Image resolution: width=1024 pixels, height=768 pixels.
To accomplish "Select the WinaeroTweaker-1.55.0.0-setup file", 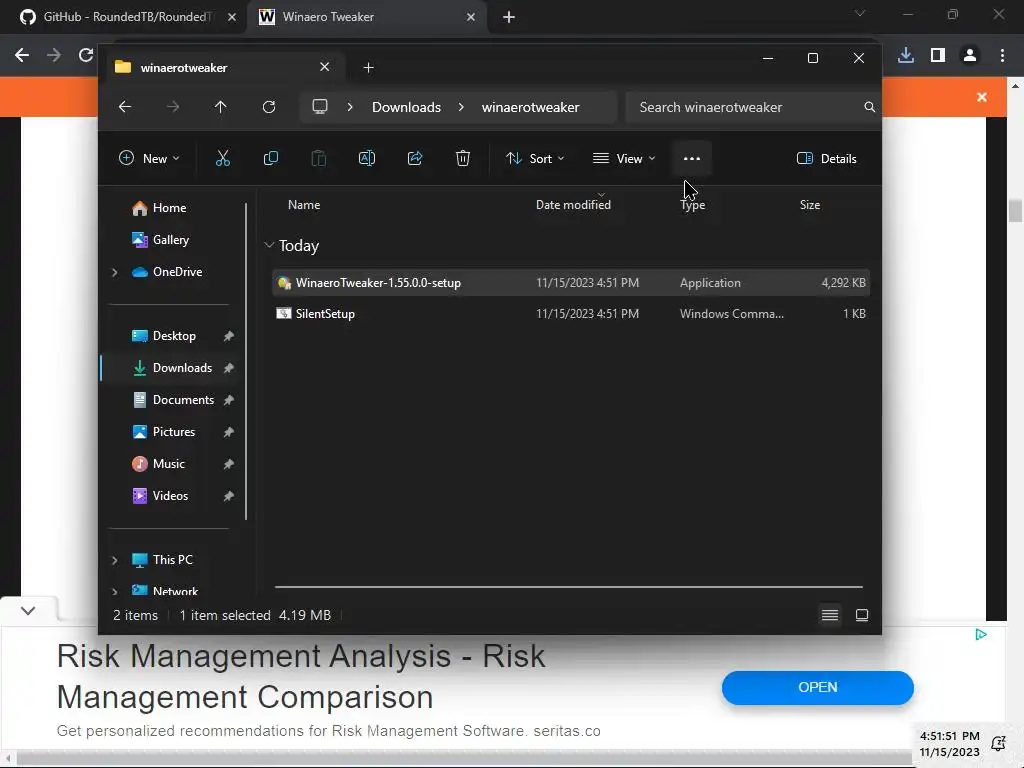I will pyautogui.click(x=571, y=283).
